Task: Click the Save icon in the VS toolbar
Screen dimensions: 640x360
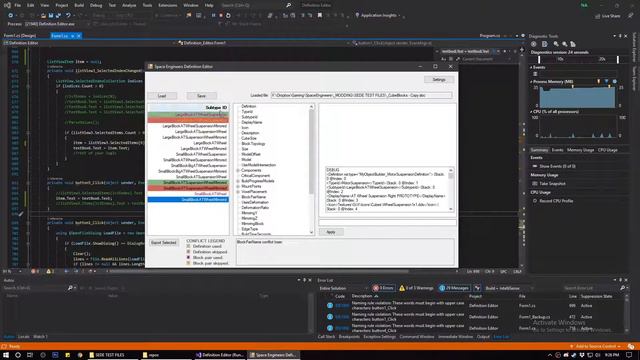Action: point(51,16)
